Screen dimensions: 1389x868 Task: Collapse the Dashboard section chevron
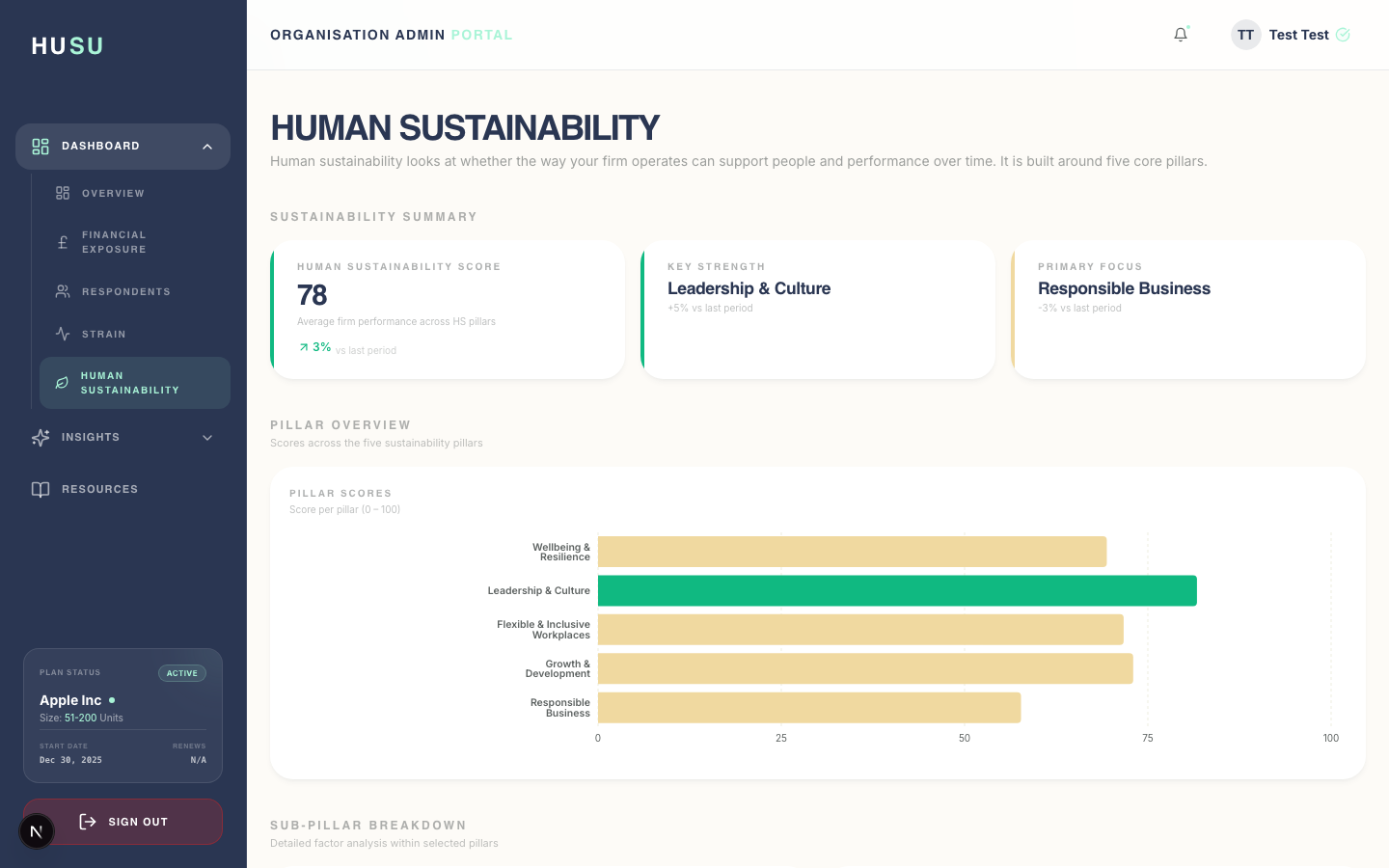[x=206, y=147]
